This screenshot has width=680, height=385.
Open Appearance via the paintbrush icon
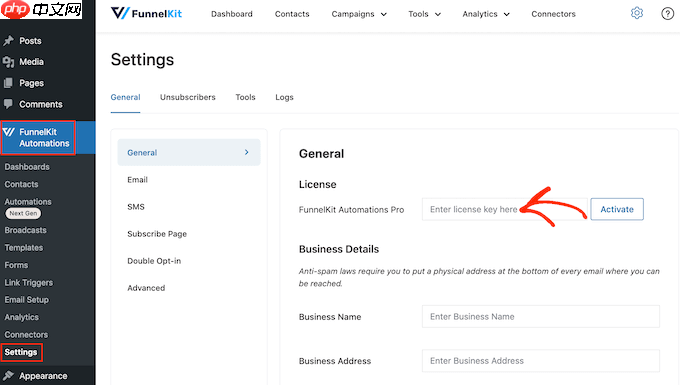point(8,375)
